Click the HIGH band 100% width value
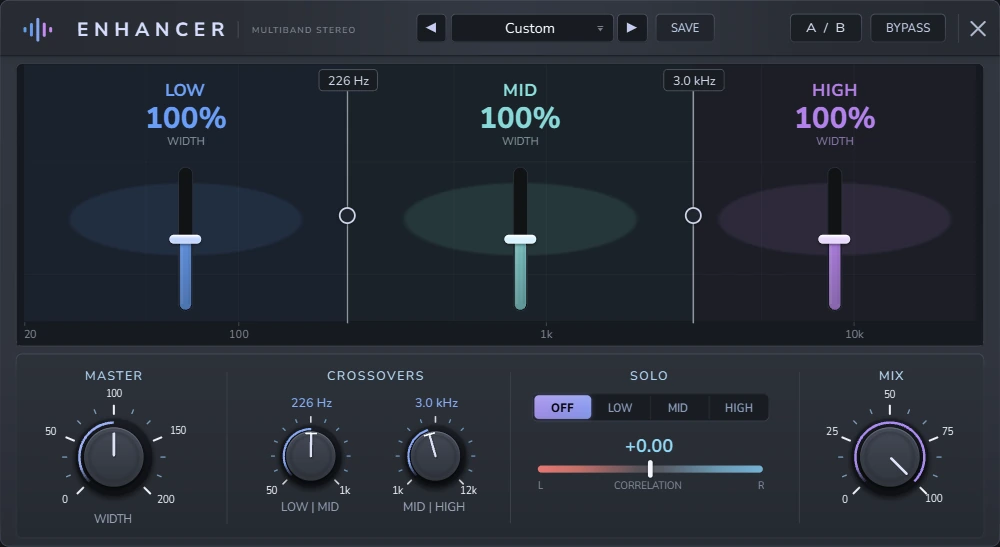This screenshot has width=1000, height=547. (835, 118)
